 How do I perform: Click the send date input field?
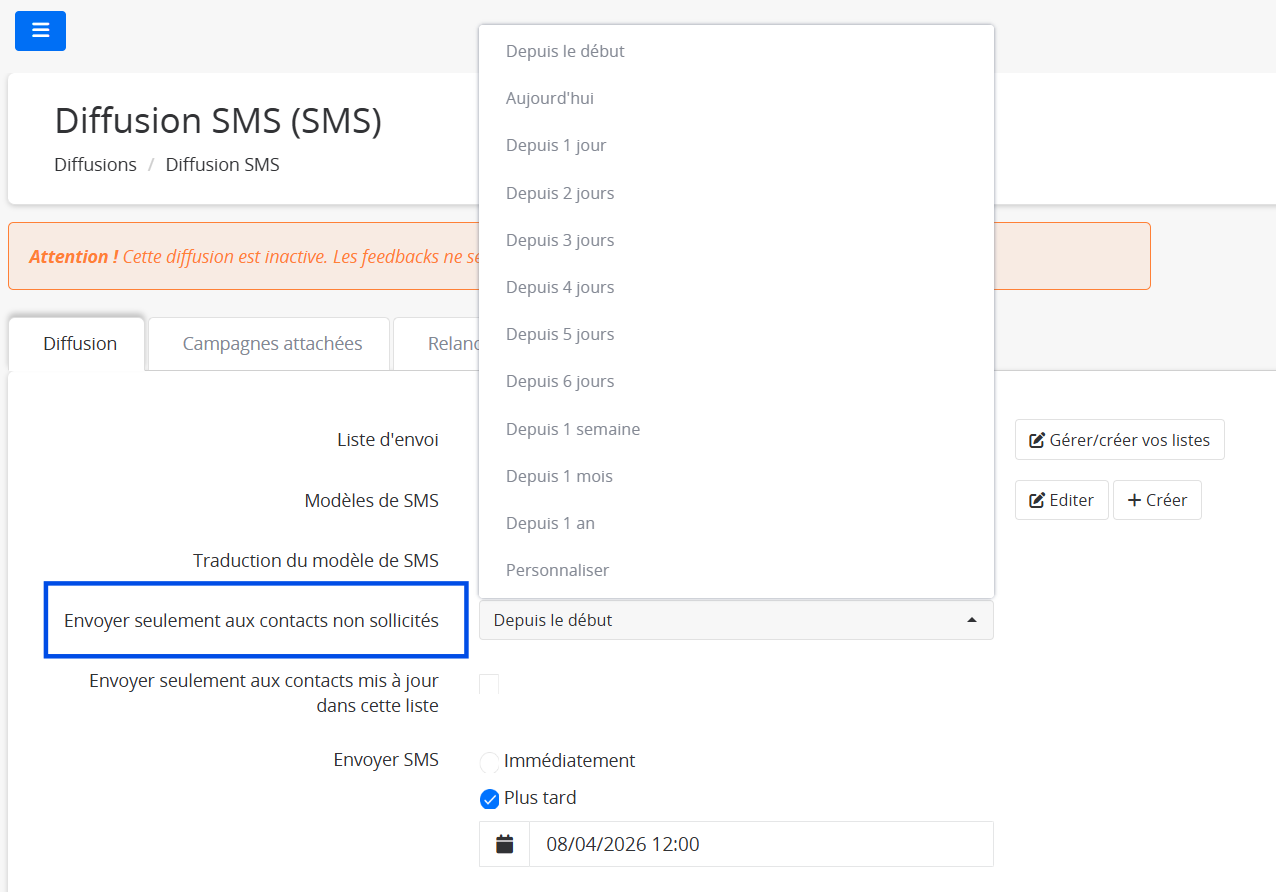[x=760, y=844]
